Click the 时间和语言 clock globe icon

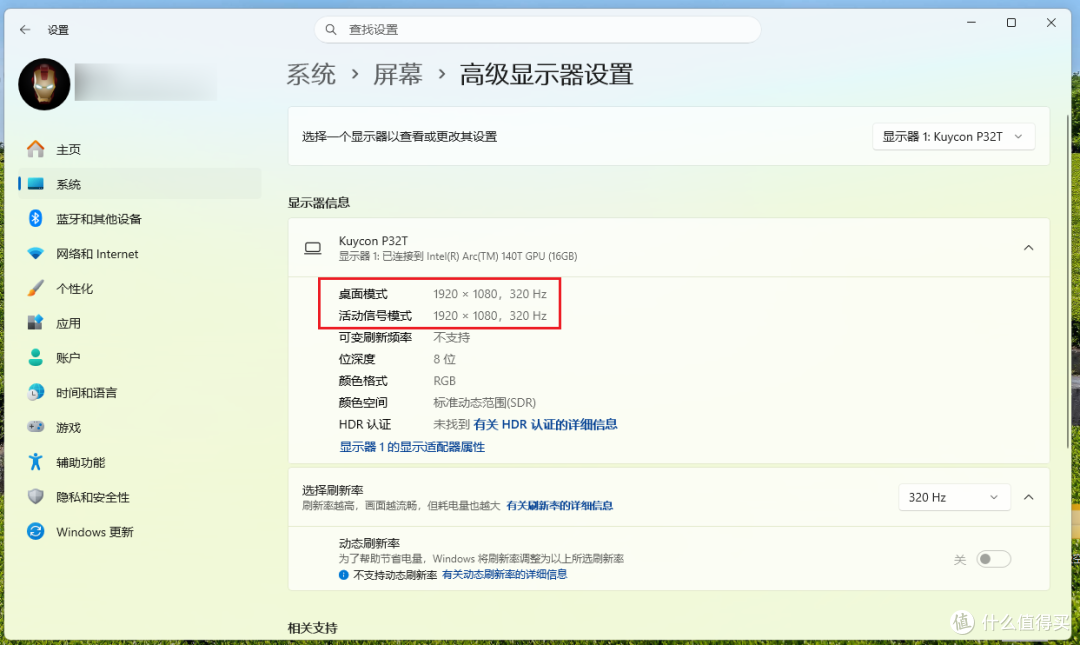[x=36, y=392]
